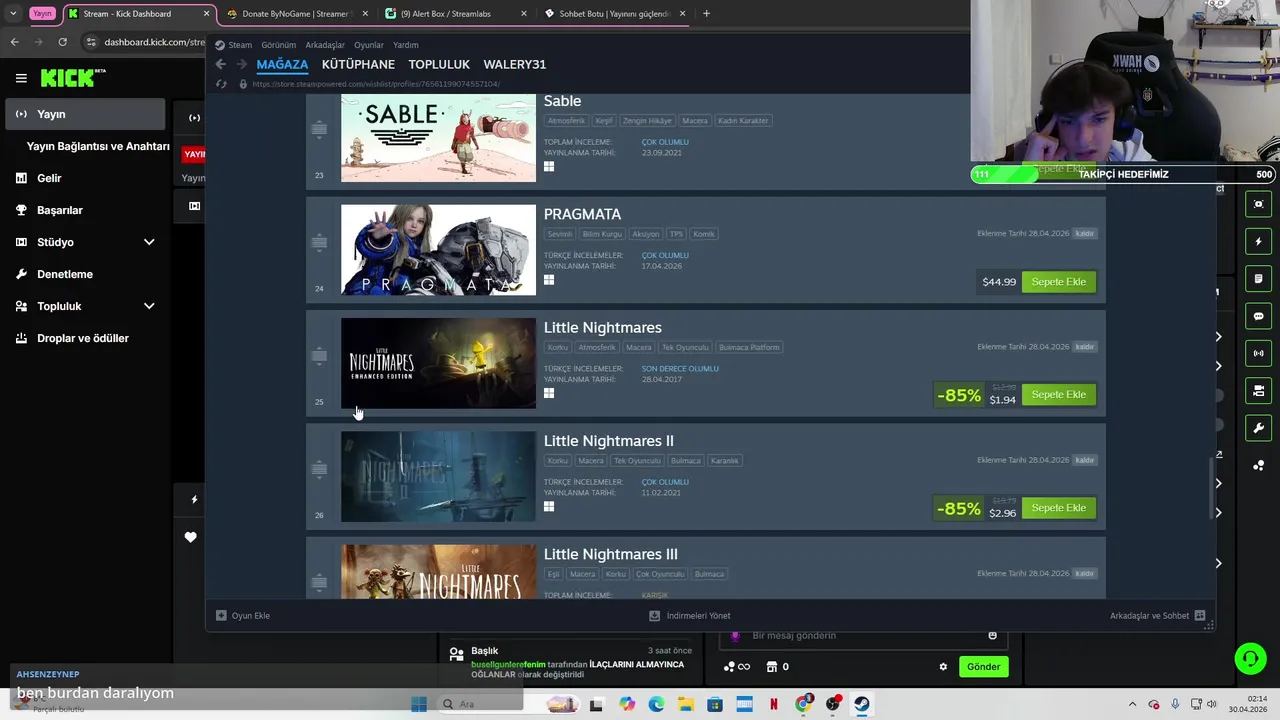Screen dimensions: 1280x720
Task: Click wrench icon in Kick right toolbar
Action: click(x=1258, y=428)
